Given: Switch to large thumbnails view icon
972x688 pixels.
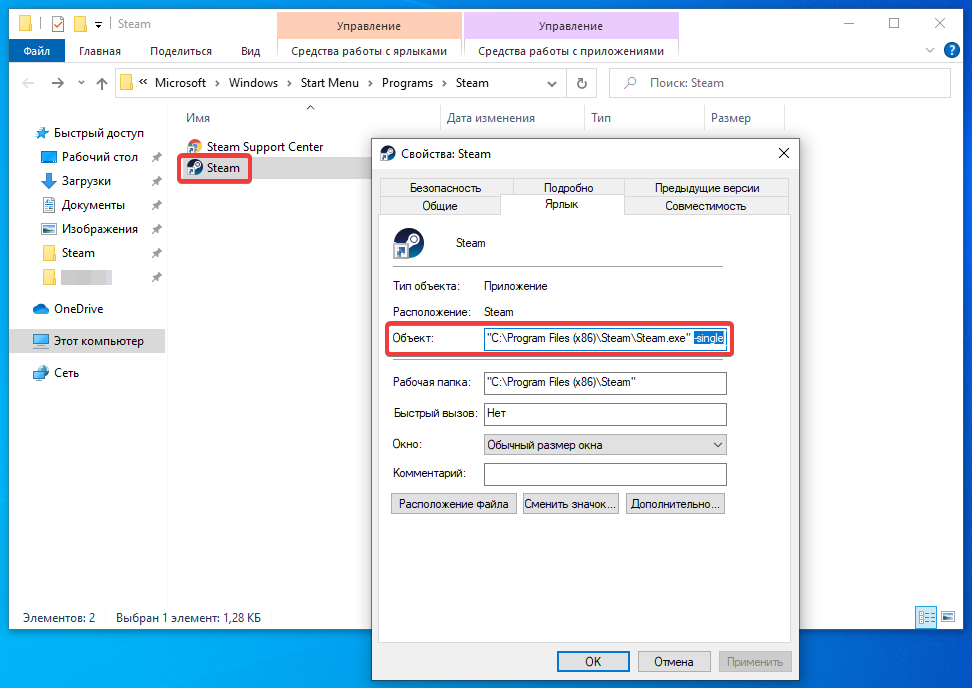Looking at the screenshot, I should (x=948, y=617).
